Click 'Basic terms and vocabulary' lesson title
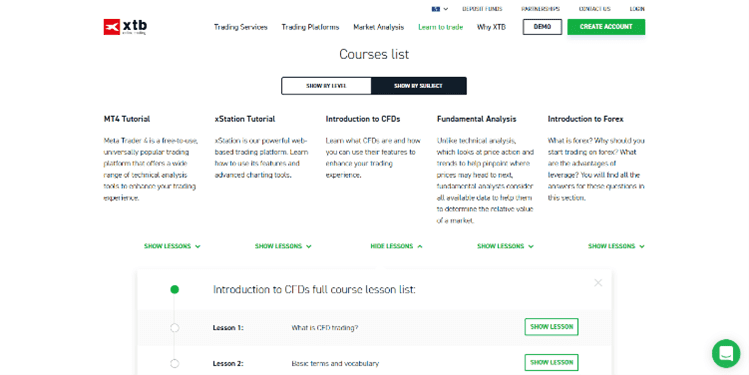Screen dimensions: 749x375 coord(335,364)
